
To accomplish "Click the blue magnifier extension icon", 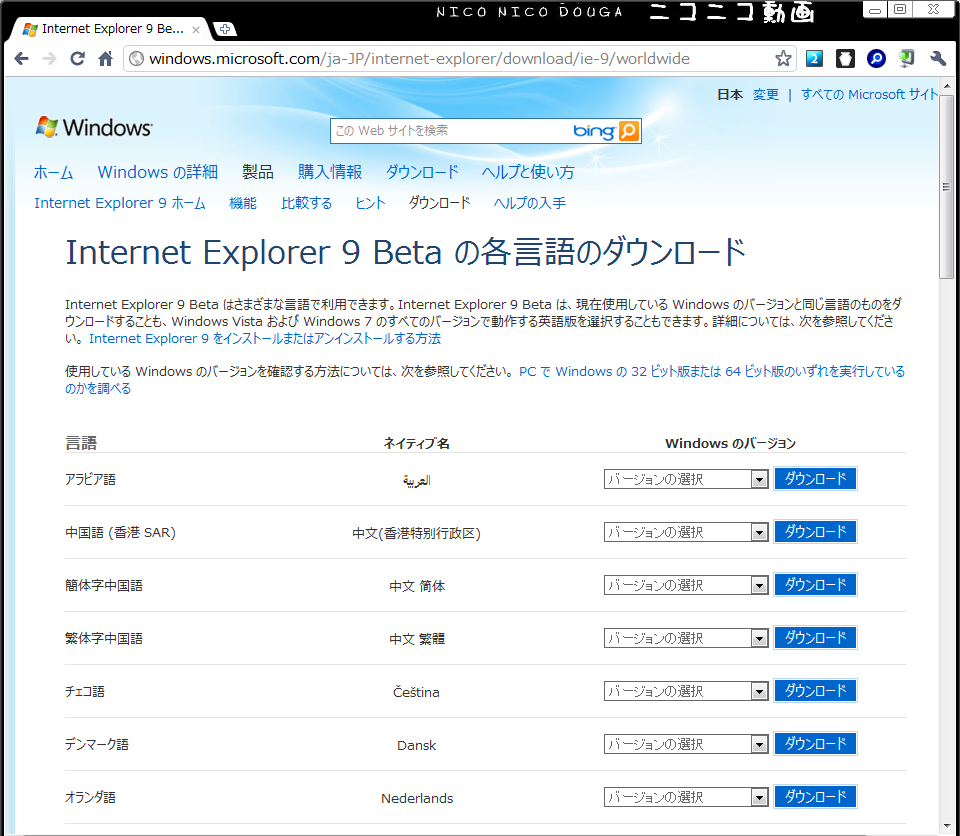I will coord(876,59).
